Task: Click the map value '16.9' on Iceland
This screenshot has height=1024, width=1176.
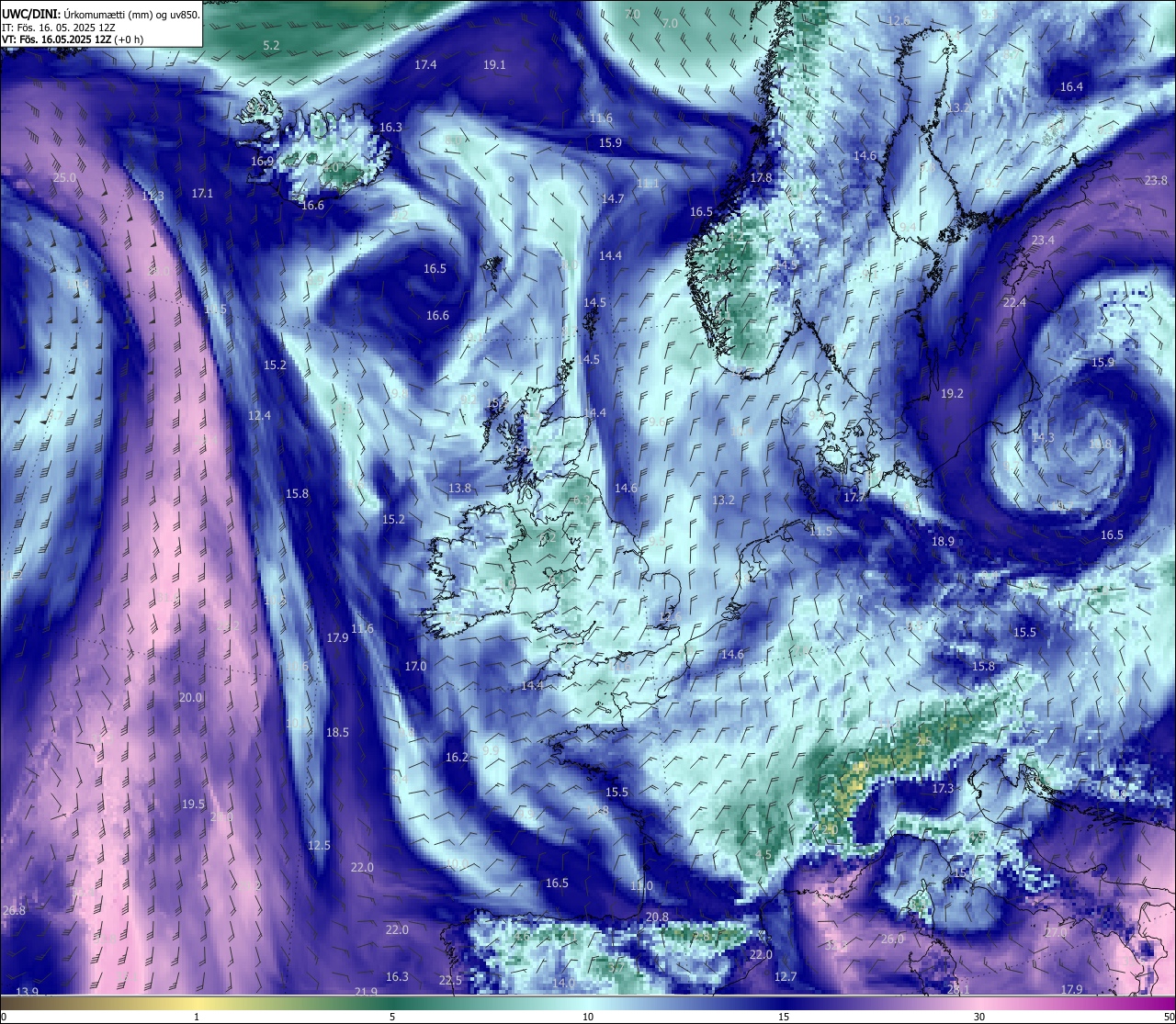Action: 262,162
